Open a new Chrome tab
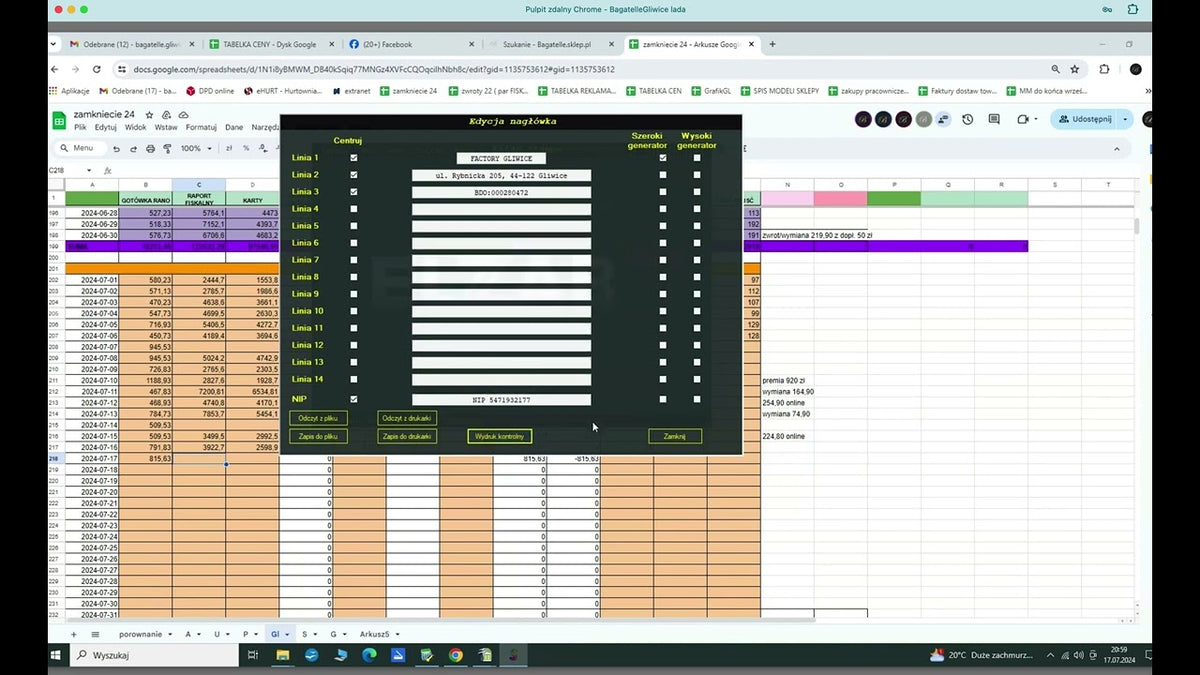 tap(772, 44)
